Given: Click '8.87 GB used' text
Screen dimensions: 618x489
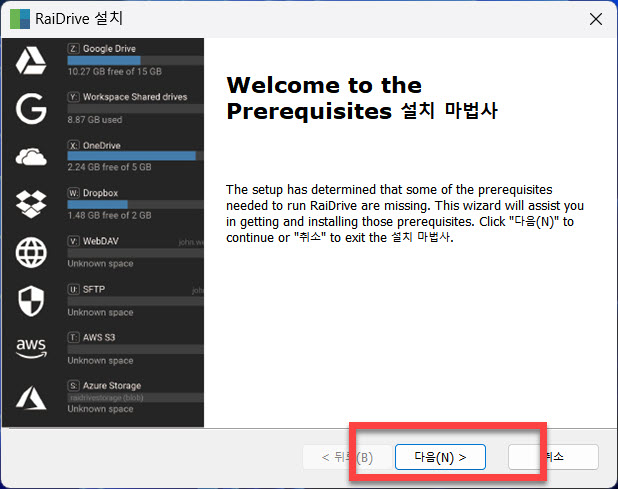Looking at the screenshot, I should click(95, 119).
